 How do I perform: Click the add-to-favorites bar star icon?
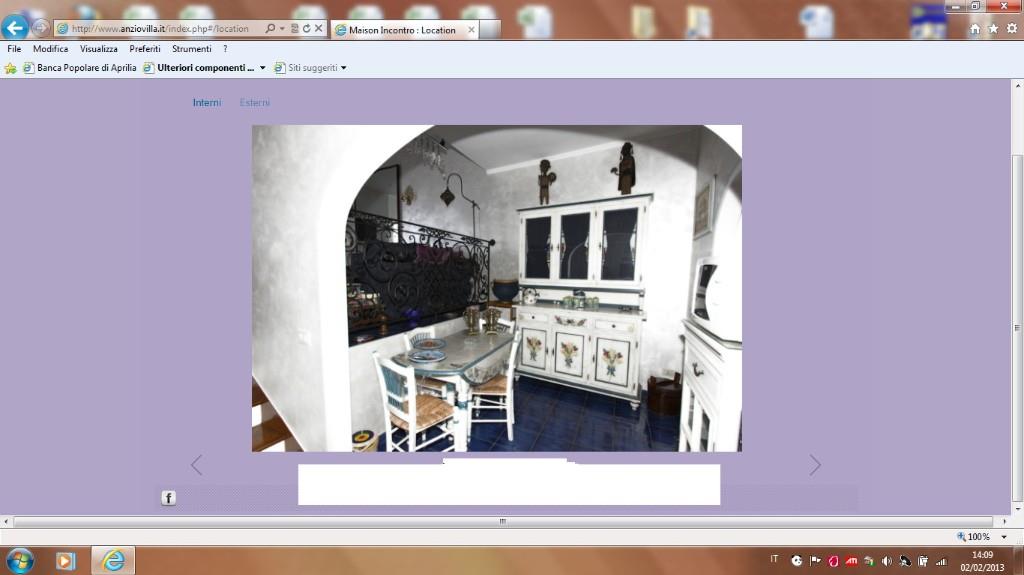tap(11, 68)
